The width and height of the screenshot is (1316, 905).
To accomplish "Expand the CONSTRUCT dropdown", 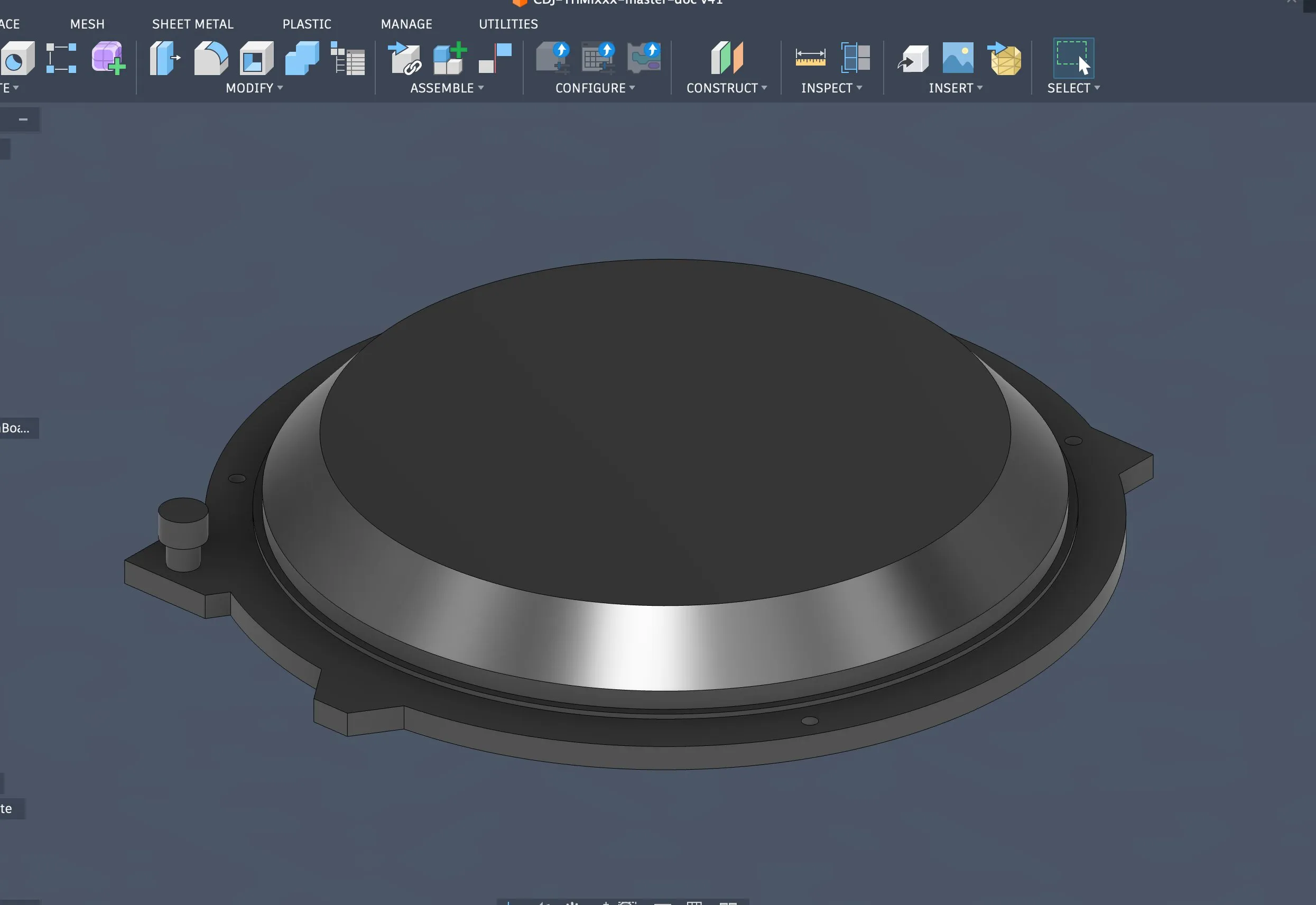I will coord(727,88).
